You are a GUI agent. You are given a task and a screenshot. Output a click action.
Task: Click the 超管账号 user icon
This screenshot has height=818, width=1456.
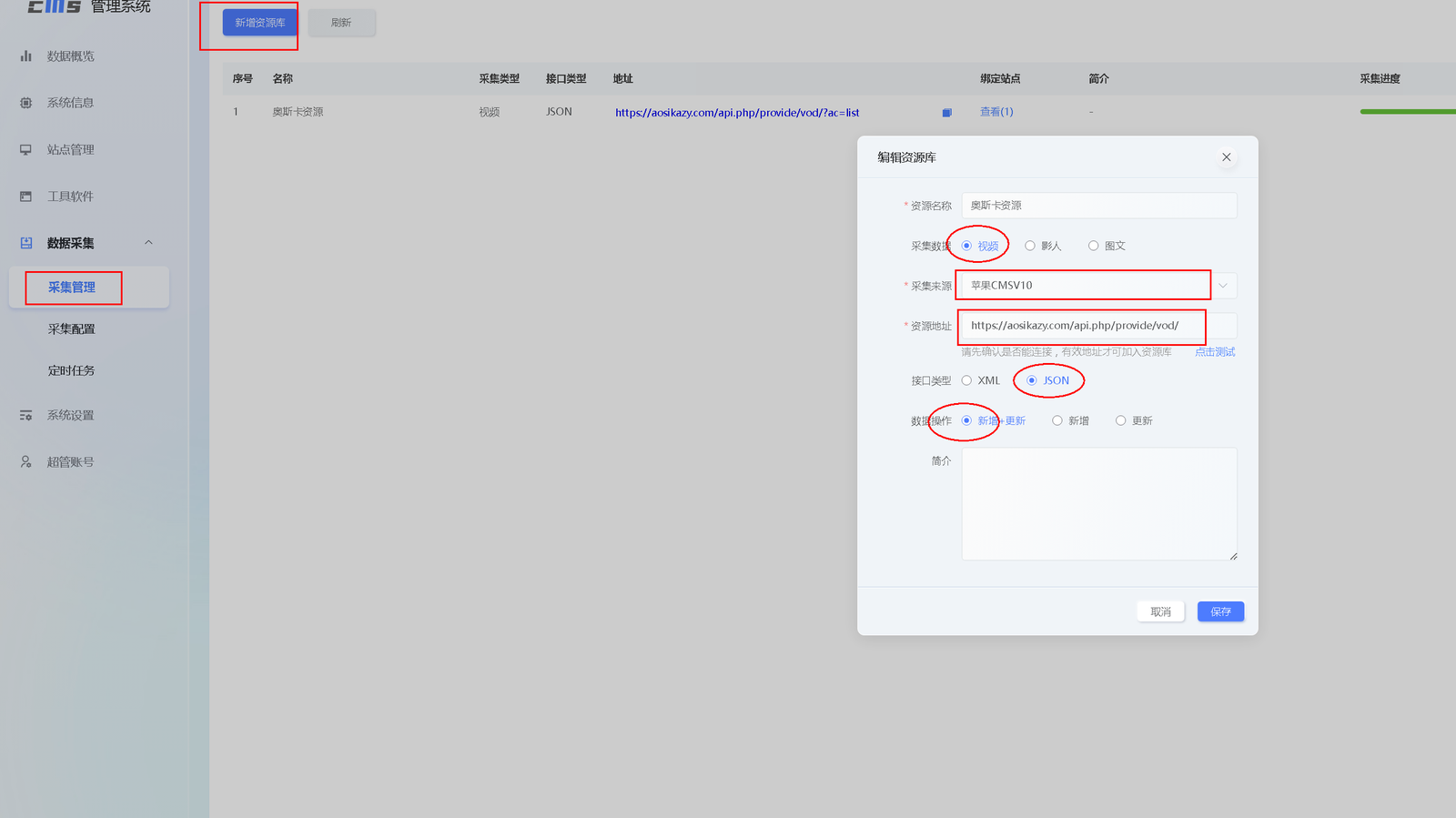25,462
